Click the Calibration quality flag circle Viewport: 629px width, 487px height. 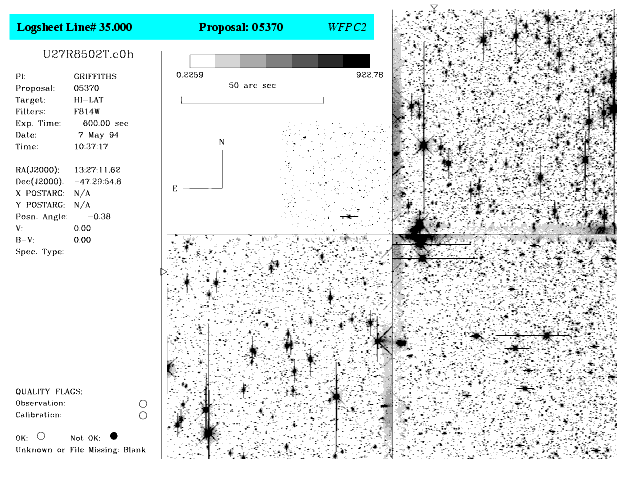(x=143, y=415)
